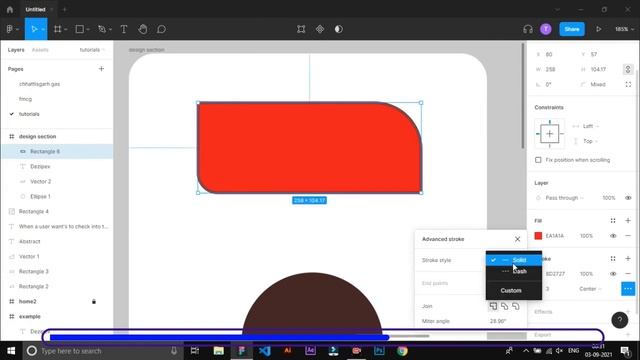The image size is (640, 360).
Task: Enable Fix position when scrolling checkbox
Action: tap(538, 160)
